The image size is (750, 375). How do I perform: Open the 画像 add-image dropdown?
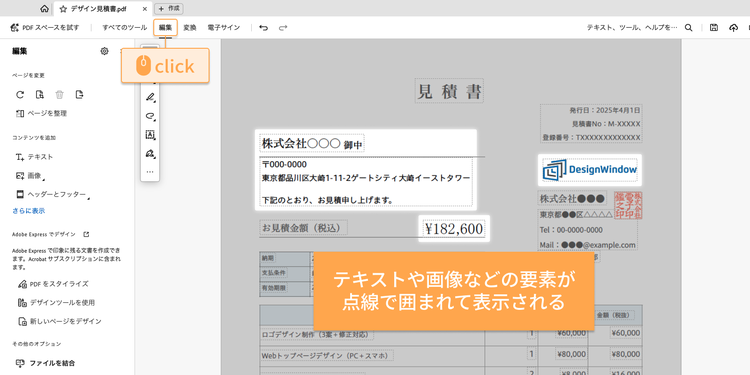coord(31,176)
